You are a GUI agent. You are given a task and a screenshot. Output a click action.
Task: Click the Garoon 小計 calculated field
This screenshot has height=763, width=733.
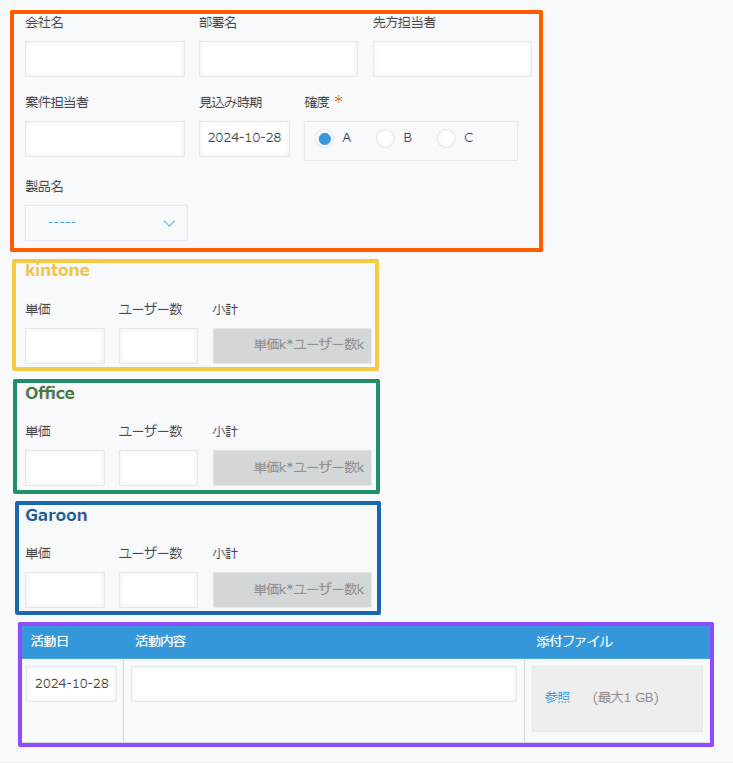[x=292, y=590]
